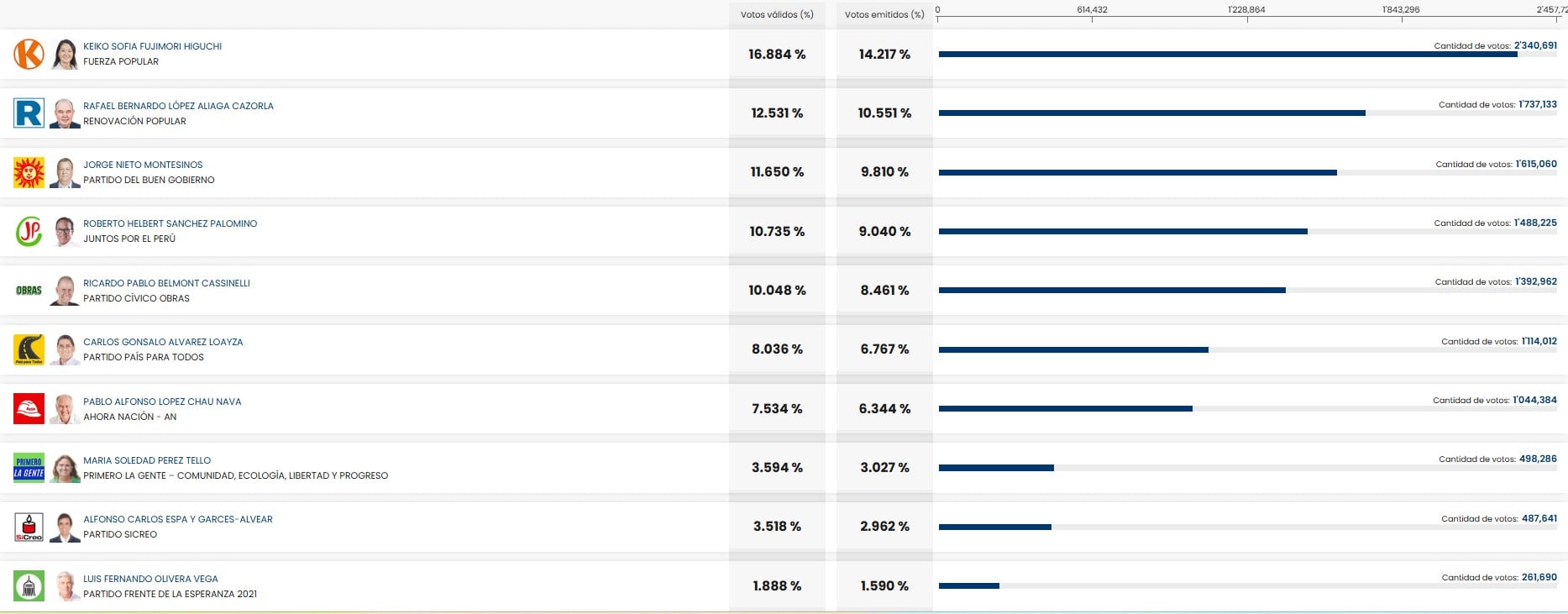Viewport: 1568px width, 614px height.
Task: Click Maria Soledad Perez Tello's photo
Action: 65,468
